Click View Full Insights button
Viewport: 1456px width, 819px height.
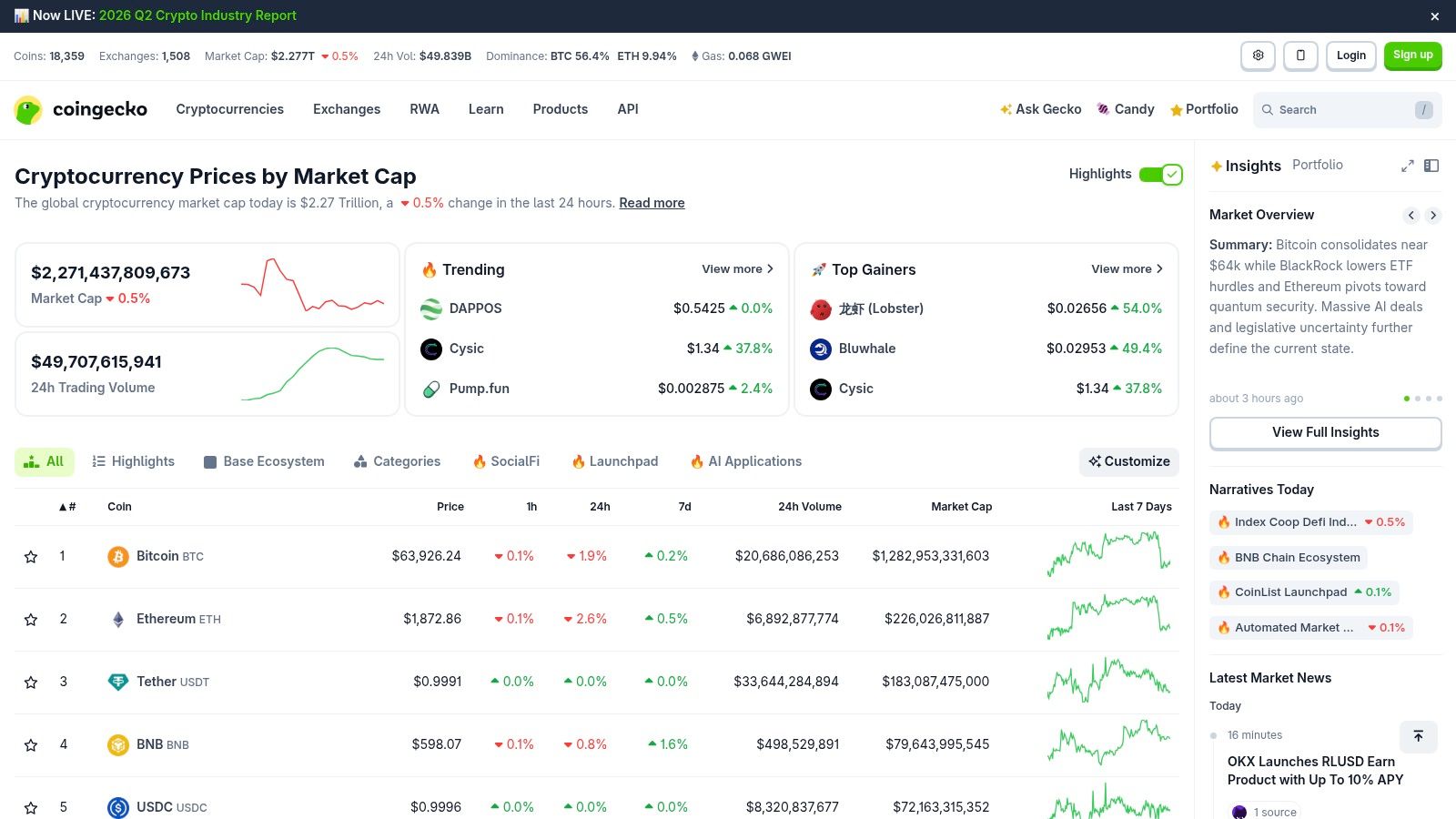click(1326, 433)
